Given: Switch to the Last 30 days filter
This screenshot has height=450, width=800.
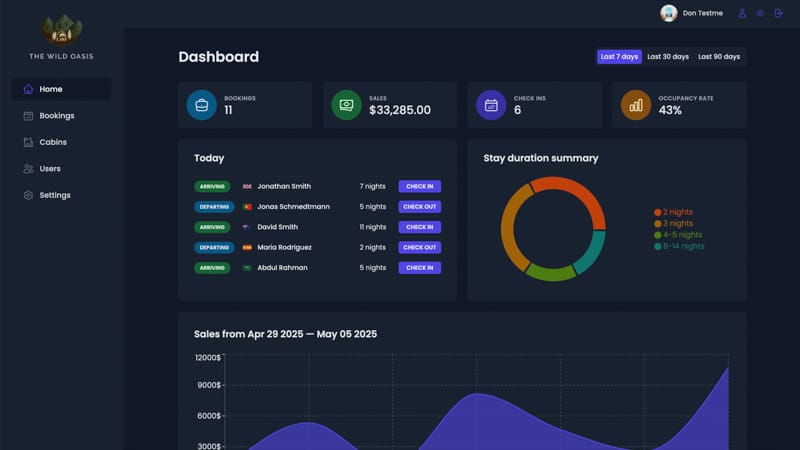Looking at the screenshot, I should click(x=668, y=57).
